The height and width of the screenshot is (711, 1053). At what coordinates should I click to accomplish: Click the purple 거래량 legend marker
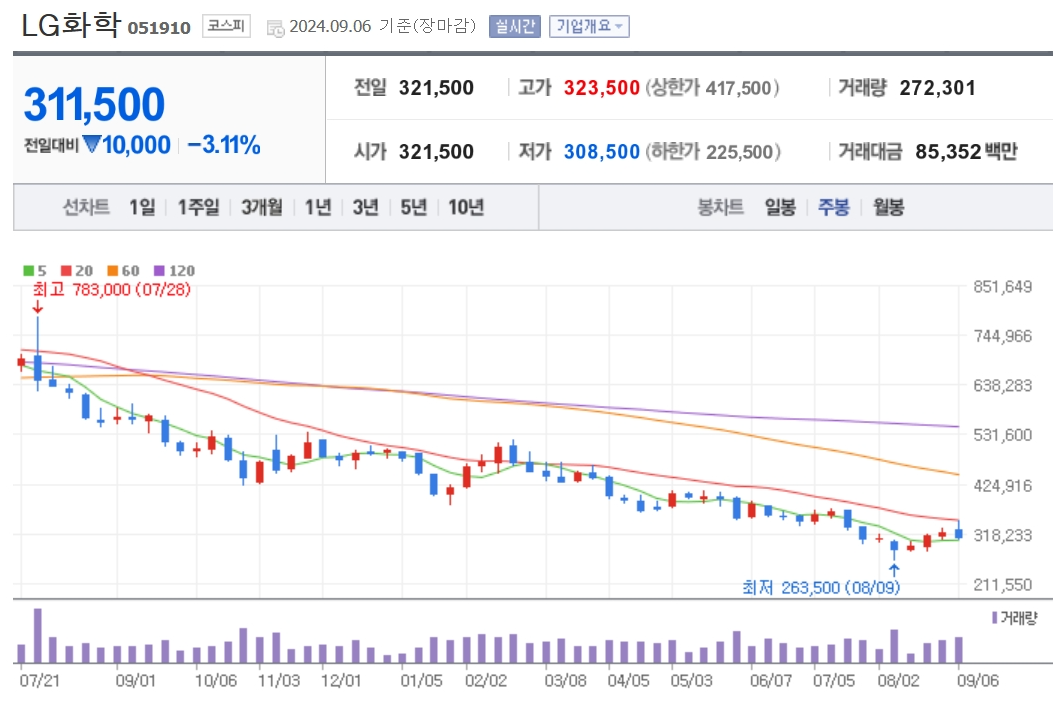tap(995, 618)
